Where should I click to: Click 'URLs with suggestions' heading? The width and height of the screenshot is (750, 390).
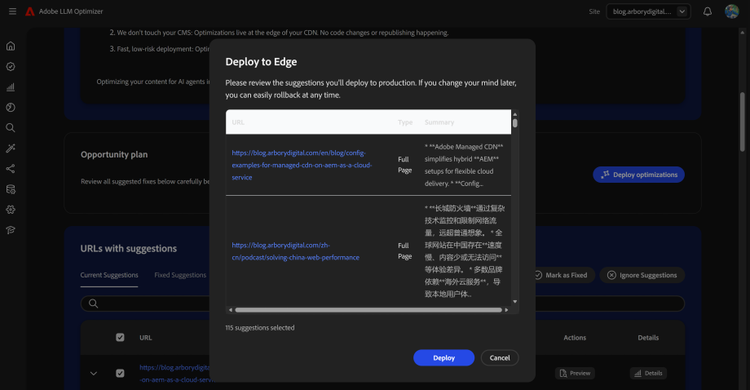(x=129, y=248)
